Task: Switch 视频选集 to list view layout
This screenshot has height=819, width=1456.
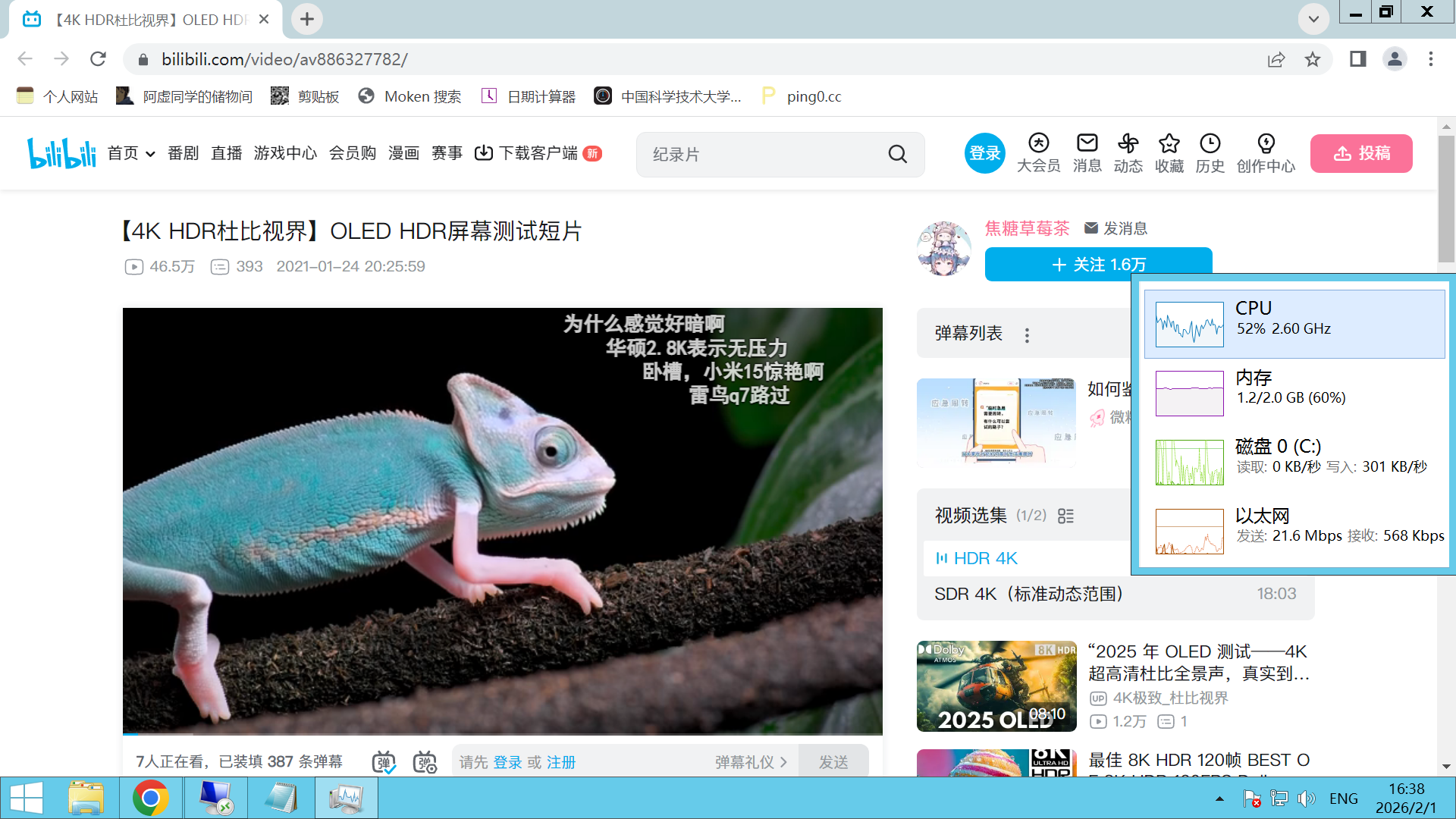Action: 1065,515
